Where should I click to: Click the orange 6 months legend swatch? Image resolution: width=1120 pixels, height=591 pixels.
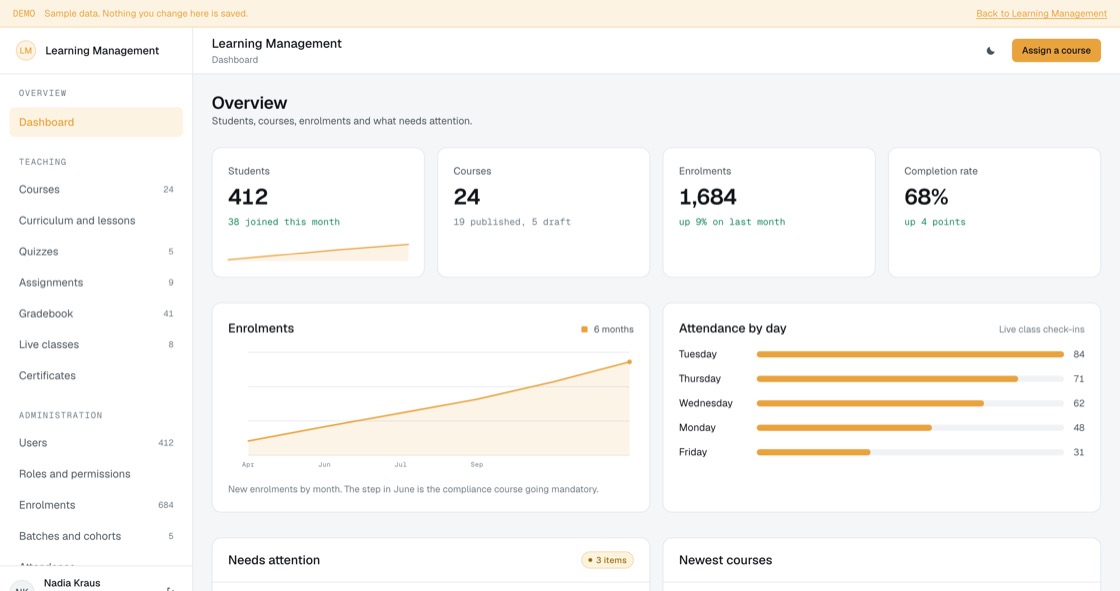[x=584, y=329]
